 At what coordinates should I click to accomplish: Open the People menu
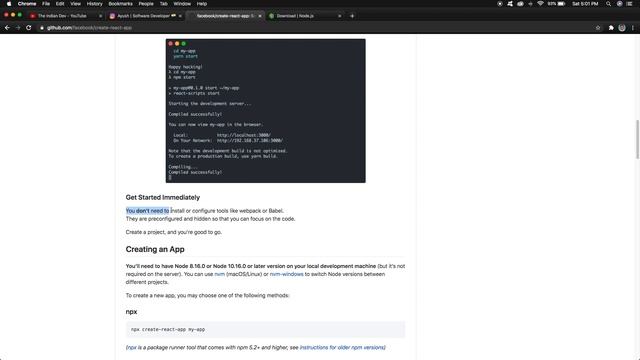(146, 4)
